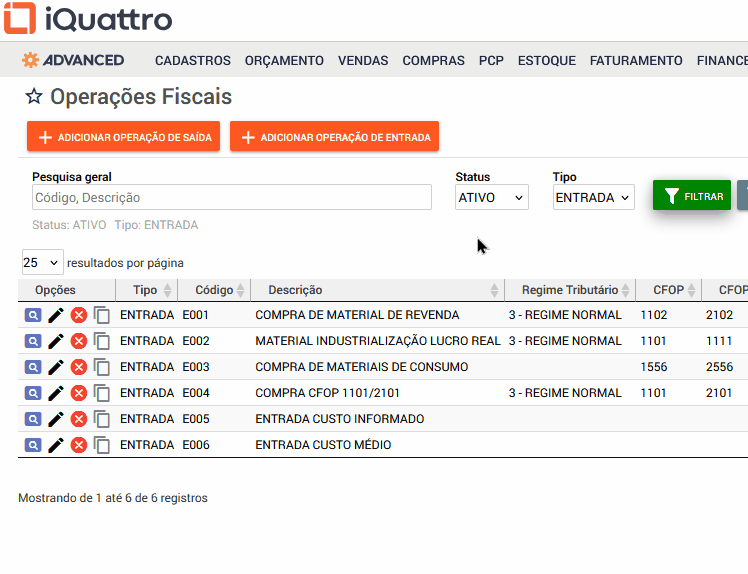Click the red delete icon for E003
This screenshot has width=748, height=574.
click(x=79, y=367)
